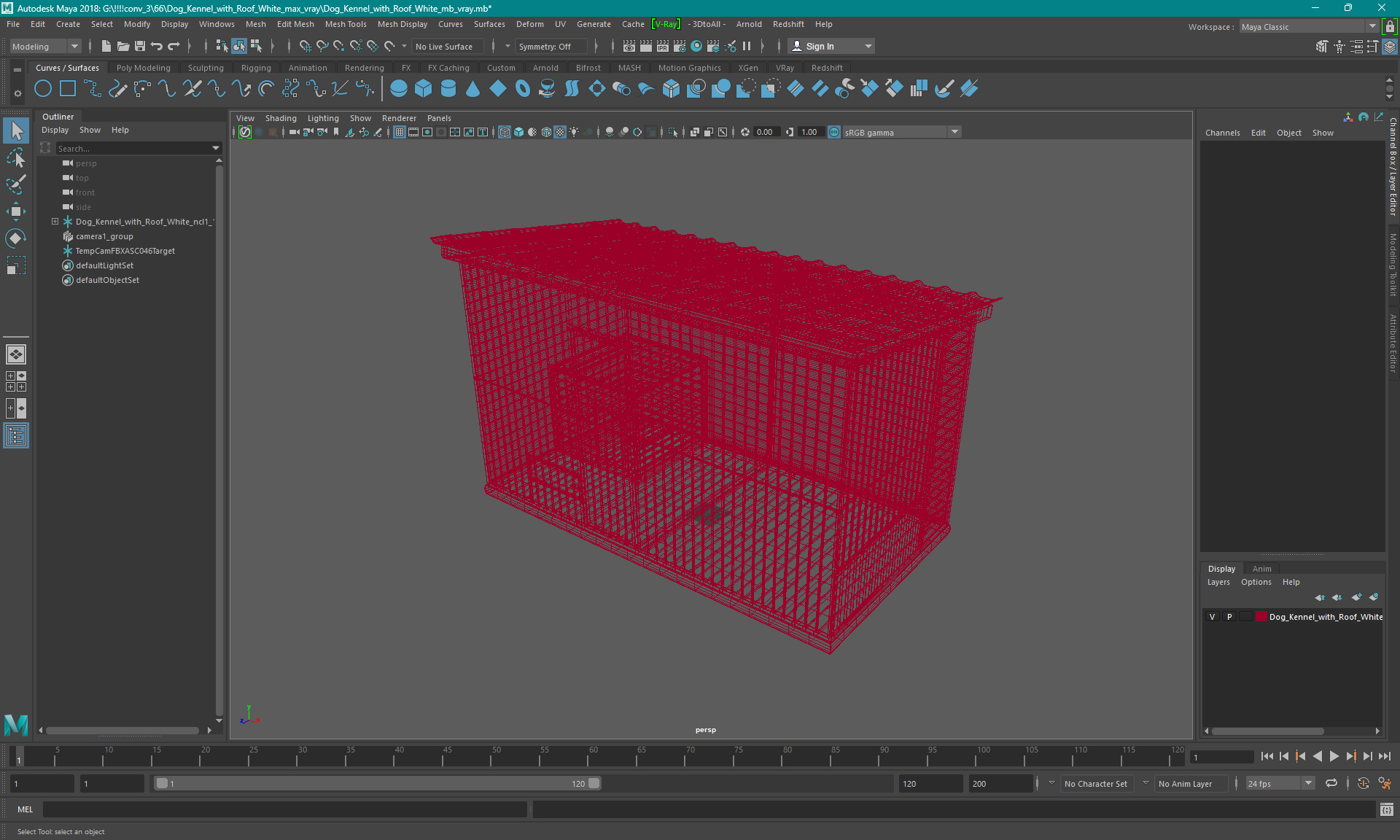Image resolution: width=1400 pixels, height=840 pixels.
Task: Click the time range slider bar
Action: coord(378,783)
